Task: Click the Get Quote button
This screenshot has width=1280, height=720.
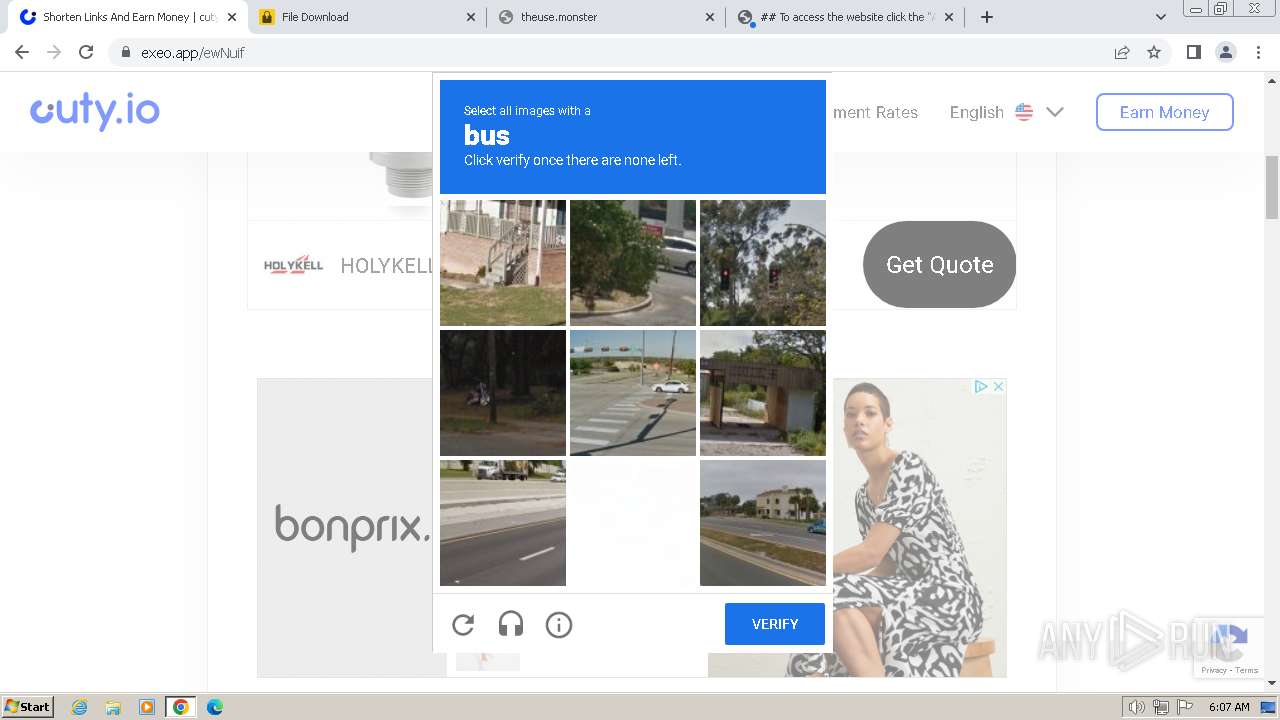Action: [939, 264]
